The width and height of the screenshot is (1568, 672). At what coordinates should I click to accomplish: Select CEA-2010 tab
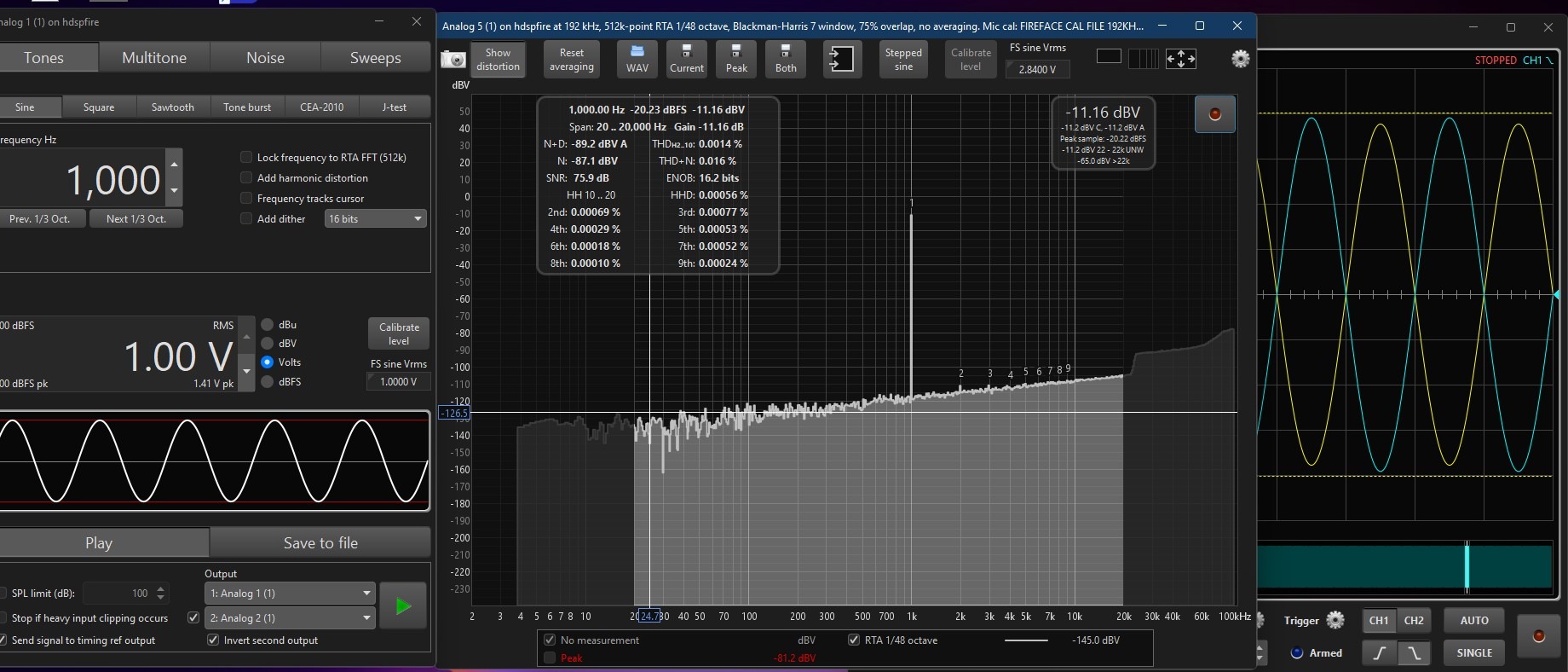(x=322, y=107)
